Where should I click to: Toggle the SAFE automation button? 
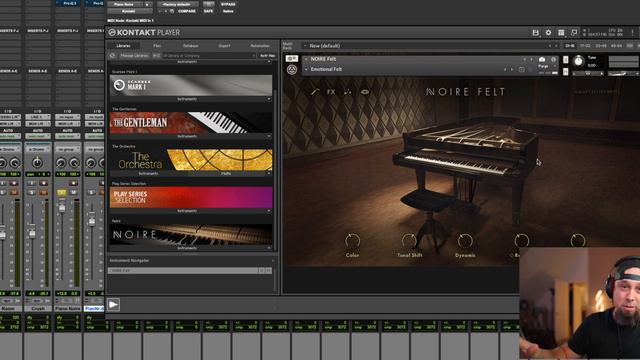pos(208,11)
